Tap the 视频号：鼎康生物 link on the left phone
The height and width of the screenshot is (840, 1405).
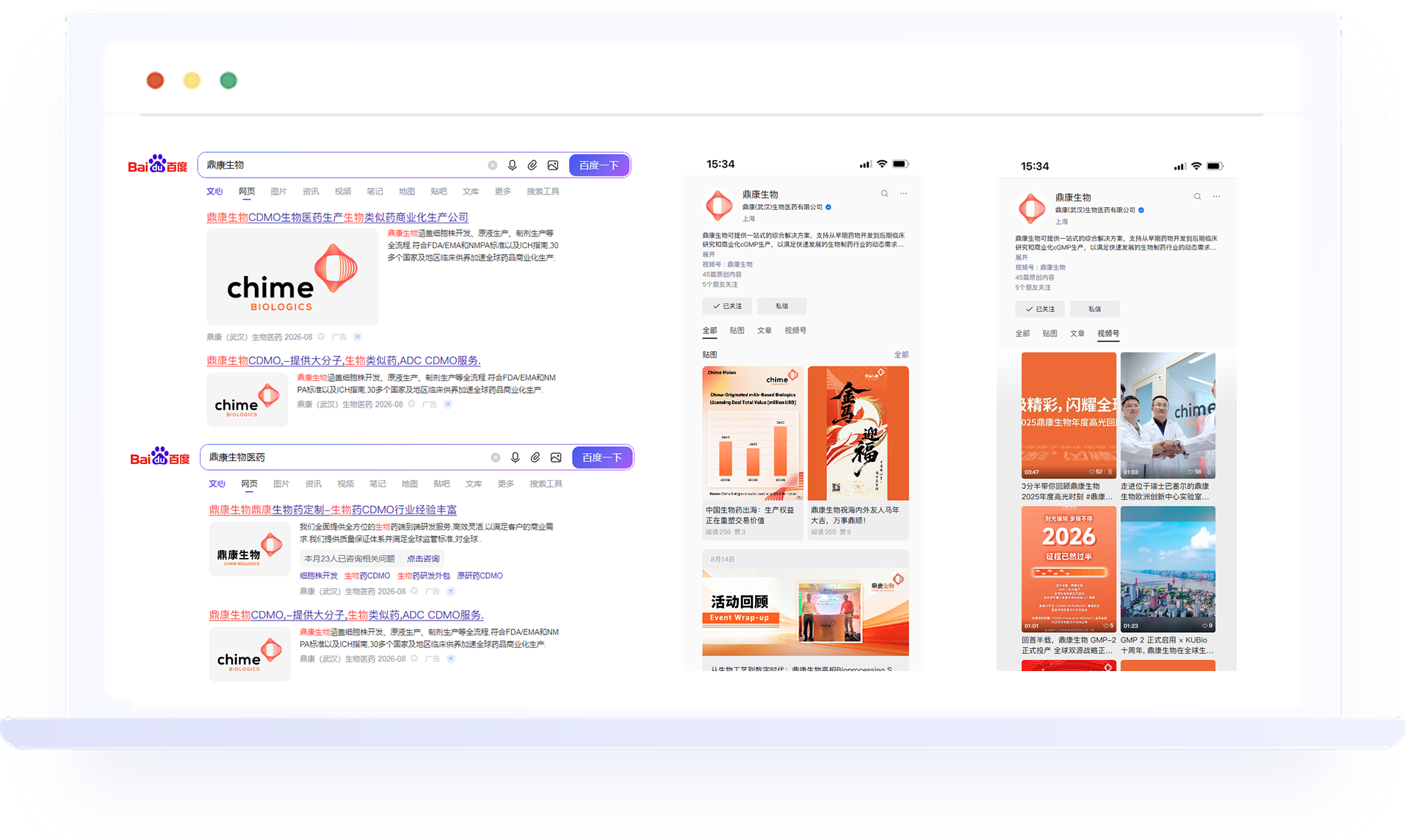coord(727,264)
